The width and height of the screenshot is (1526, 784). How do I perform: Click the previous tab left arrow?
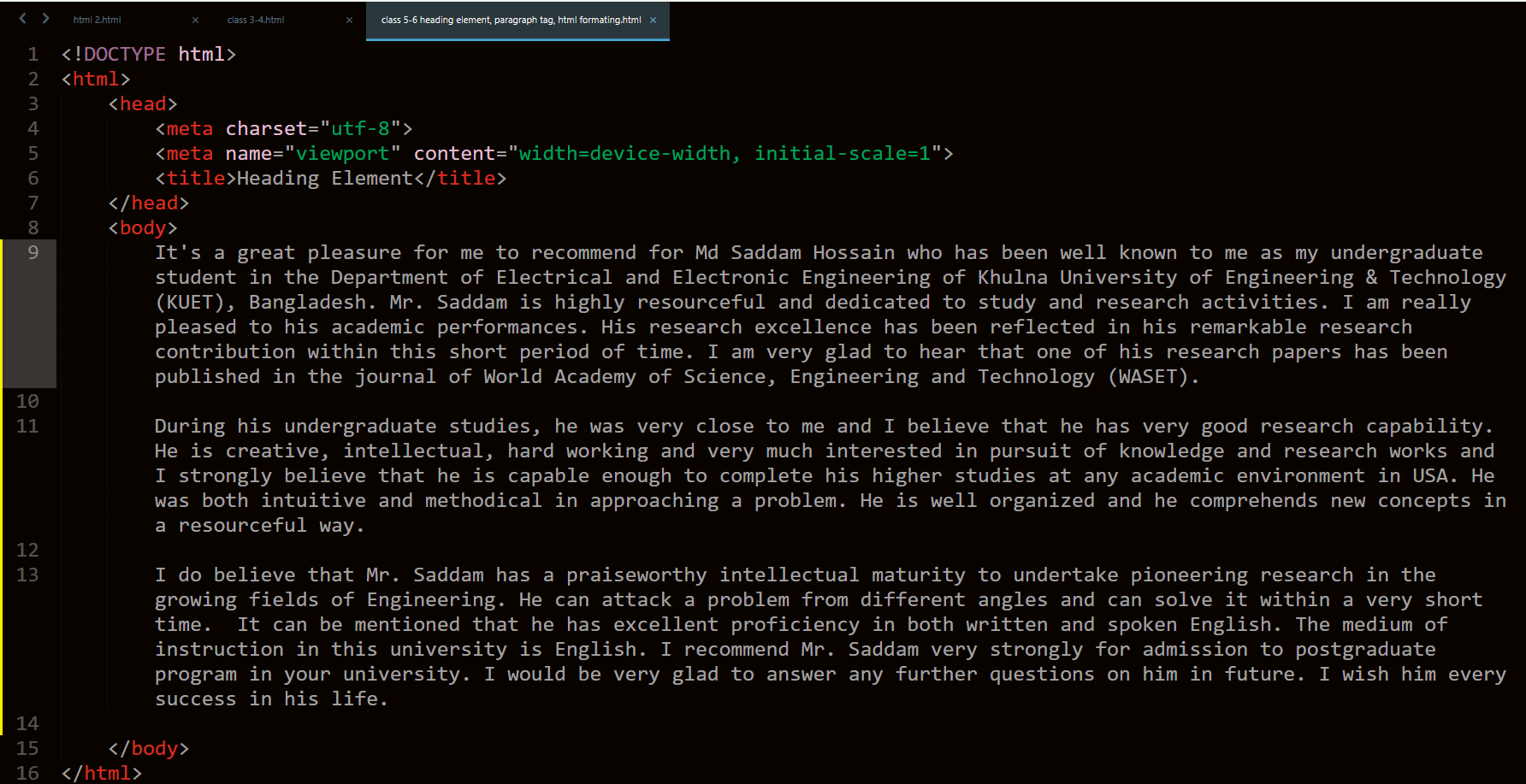tap(23, 18)
